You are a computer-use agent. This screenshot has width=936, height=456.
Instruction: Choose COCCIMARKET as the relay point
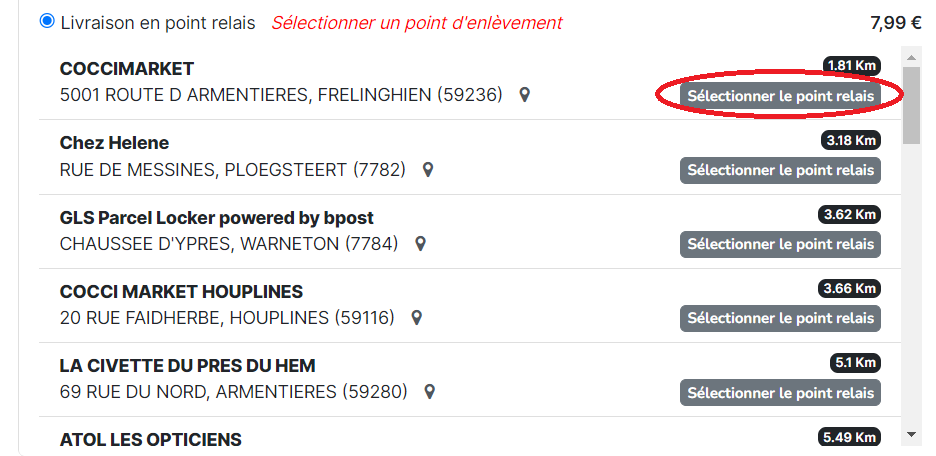click(x=780, y=96)
